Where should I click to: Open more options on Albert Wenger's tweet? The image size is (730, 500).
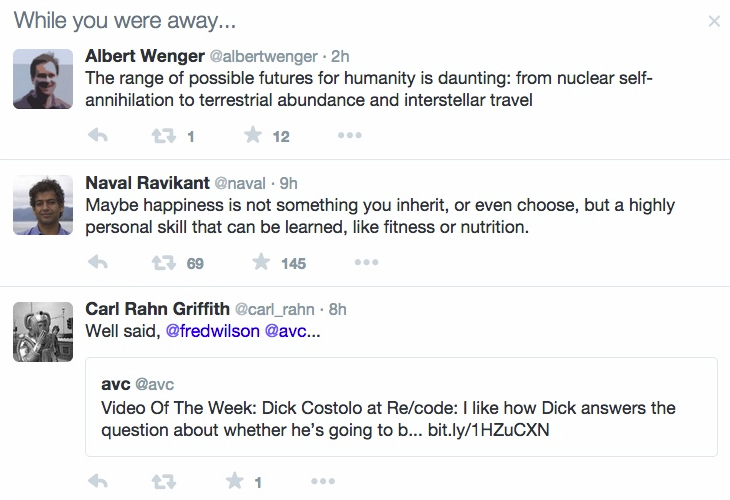(350, 135)
